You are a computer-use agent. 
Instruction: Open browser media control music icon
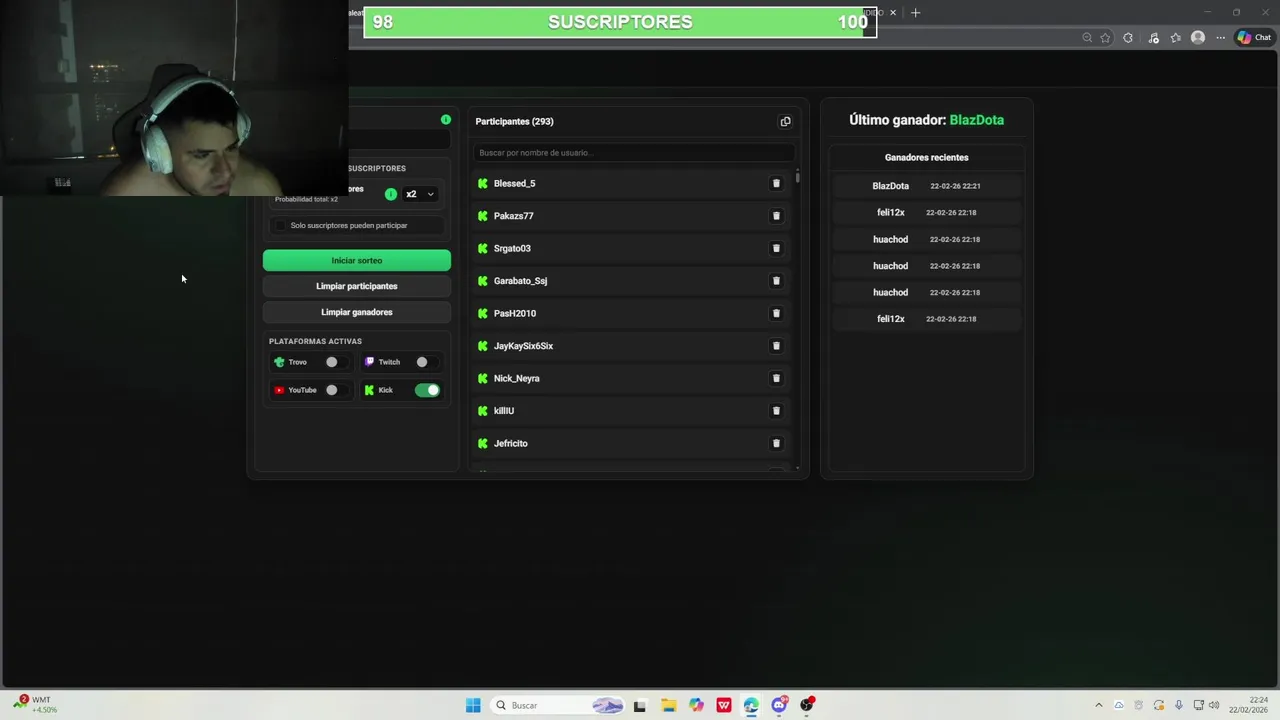pyautogui.click(x=1153, y=38)
